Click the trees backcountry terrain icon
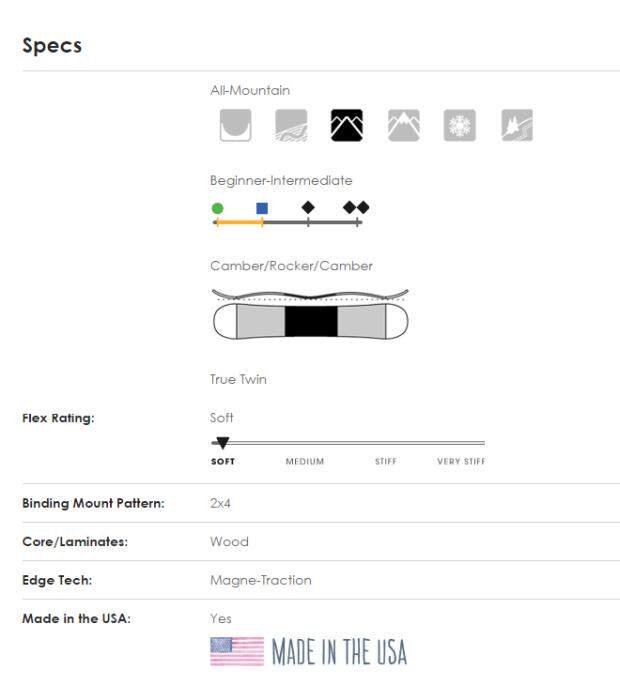Screen dimensions: 620x685 coord(516,125)
